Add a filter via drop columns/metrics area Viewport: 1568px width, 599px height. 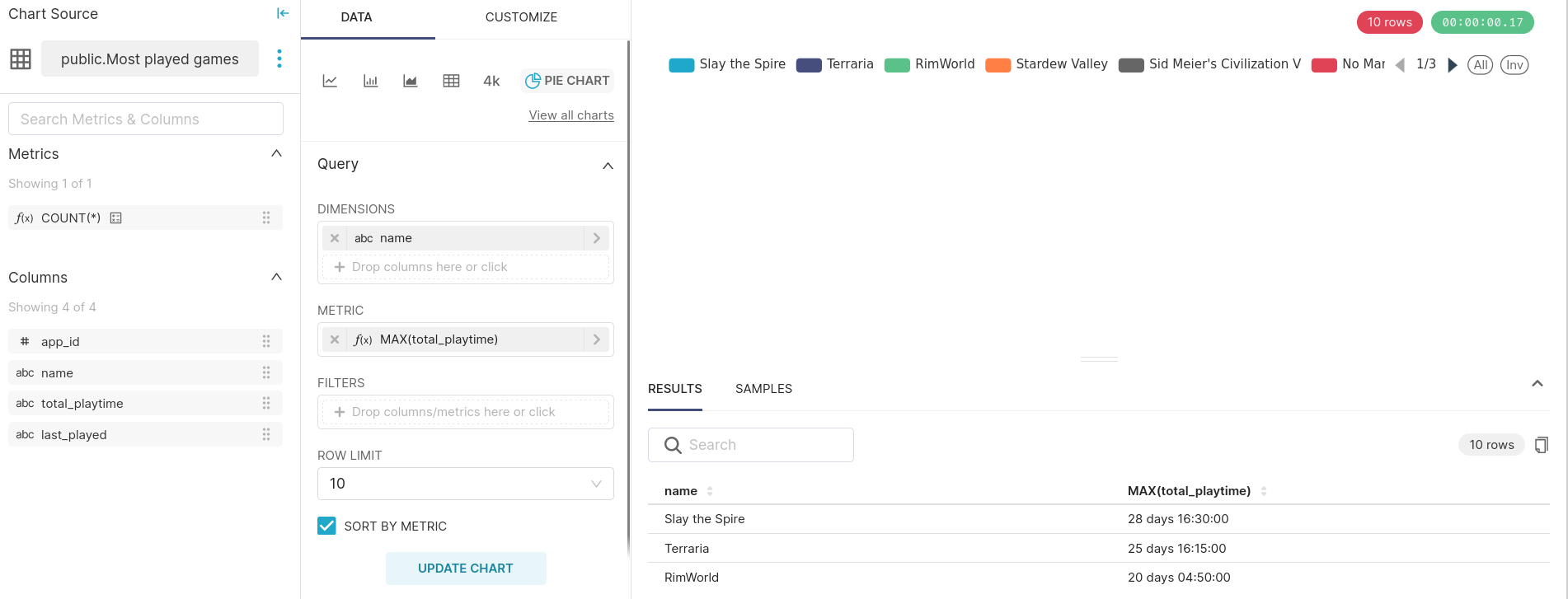click(466, 412)
